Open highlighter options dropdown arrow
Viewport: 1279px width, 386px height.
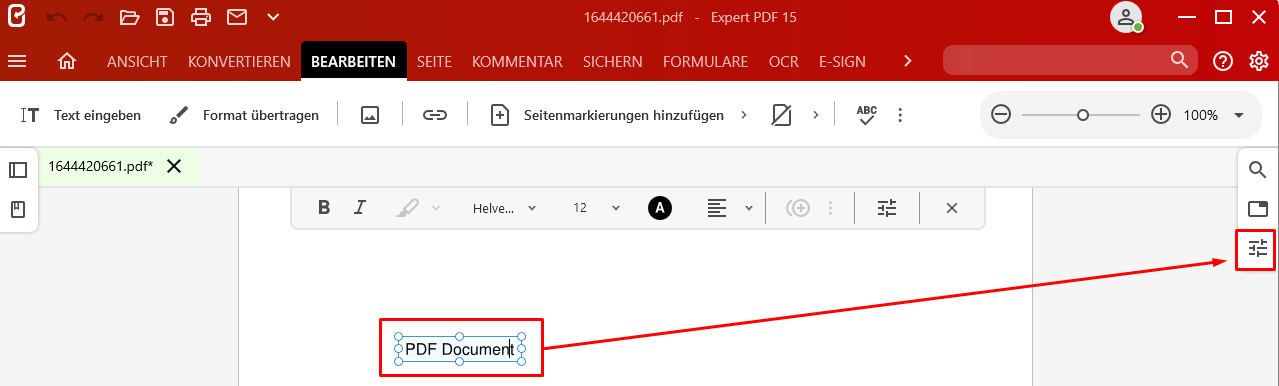click(435, 208)
